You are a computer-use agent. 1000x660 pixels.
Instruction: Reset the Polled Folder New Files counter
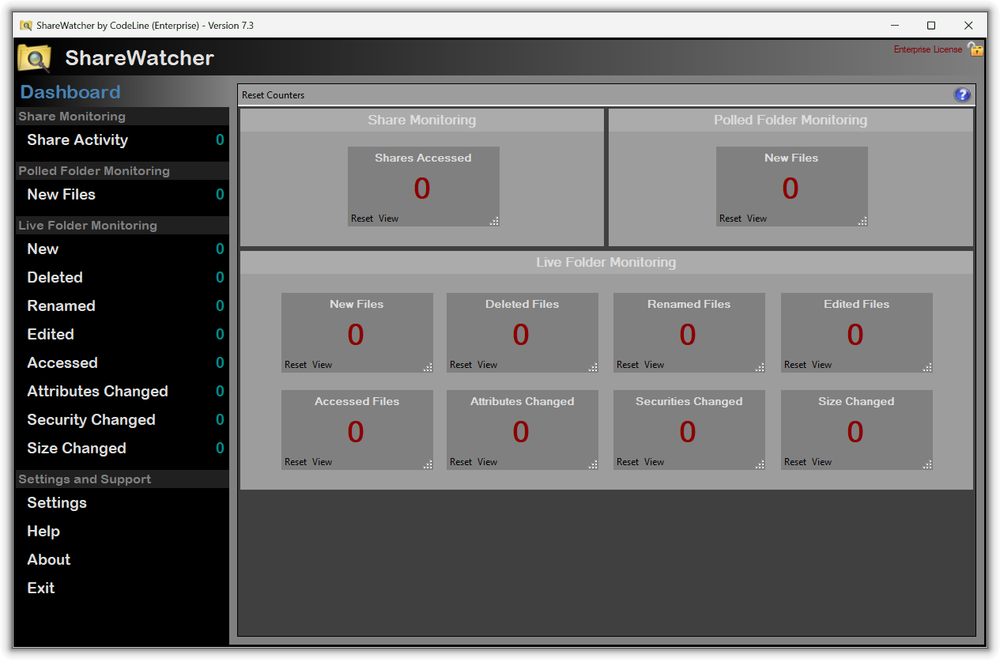[x=730, y=219]
